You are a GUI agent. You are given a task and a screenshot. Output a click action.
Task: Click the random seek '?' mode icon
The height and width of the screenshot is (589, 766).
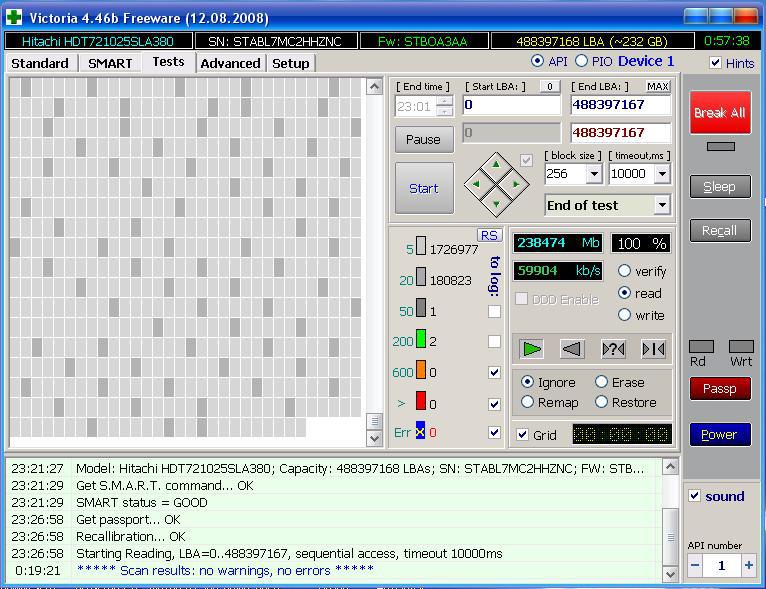coord(613,348)
